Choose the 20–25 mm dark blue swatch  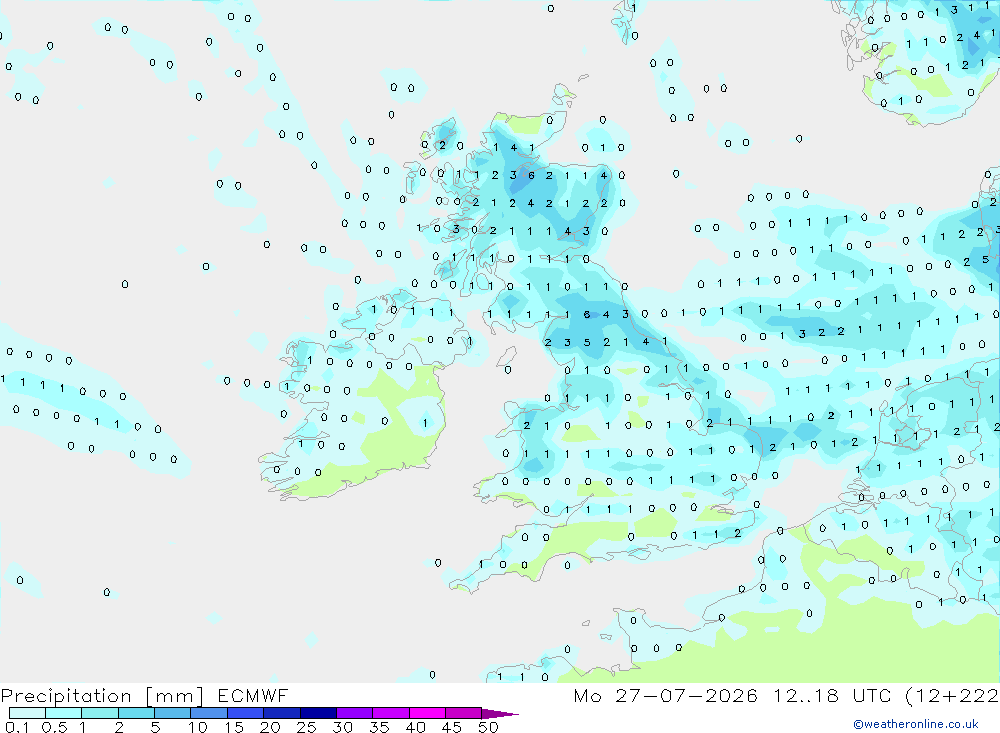(282, 713)
